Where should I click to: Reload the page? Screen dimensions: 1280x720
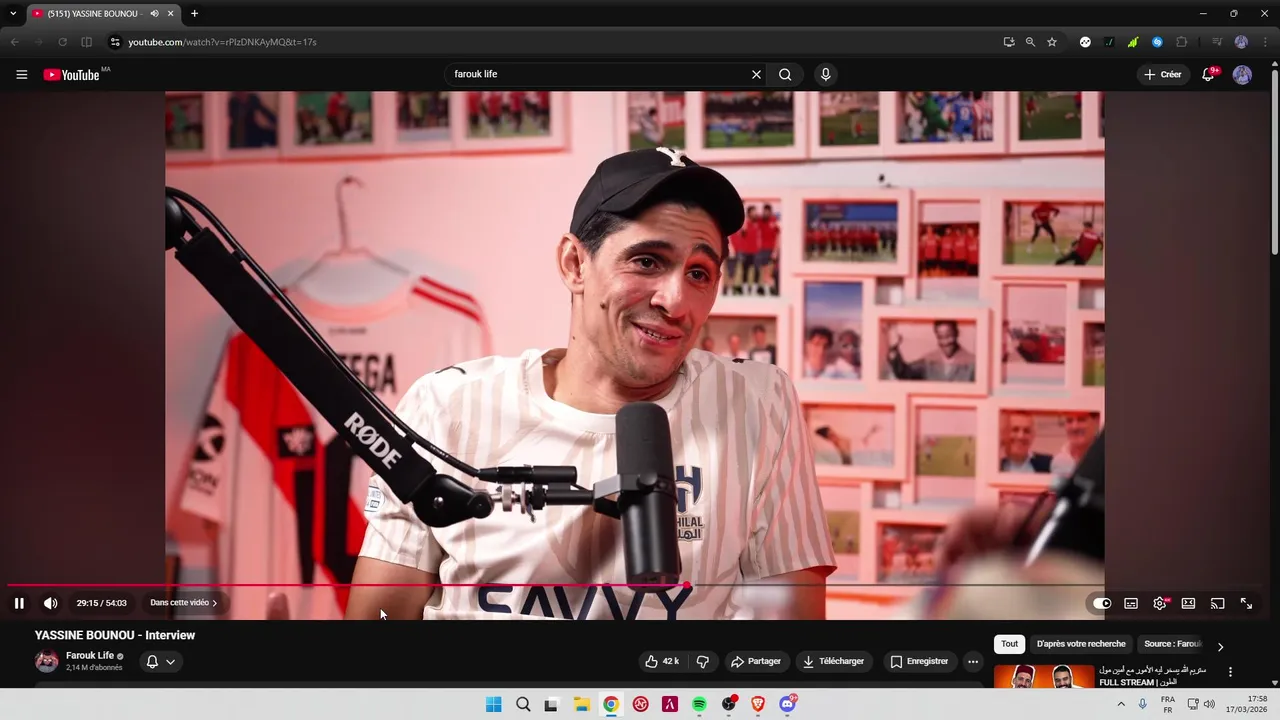click(62, 42)
